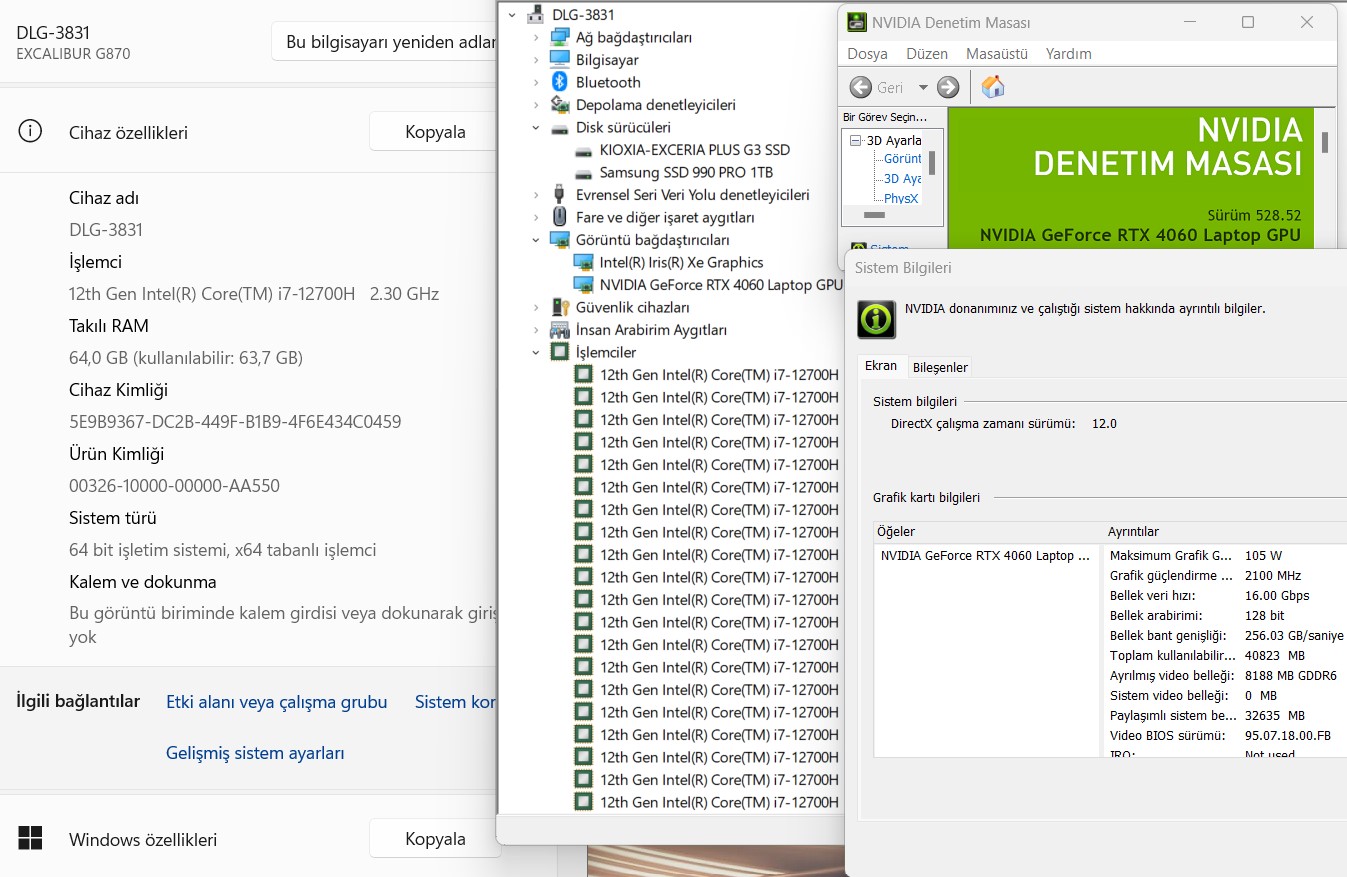Open the Düzen menu

pyautogui.click(x=927, y=54)
